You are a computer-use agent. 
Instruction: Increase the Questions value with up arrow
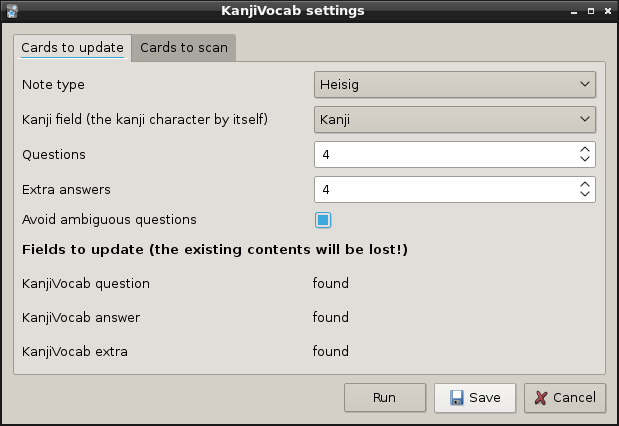click(x=585, y=150)
